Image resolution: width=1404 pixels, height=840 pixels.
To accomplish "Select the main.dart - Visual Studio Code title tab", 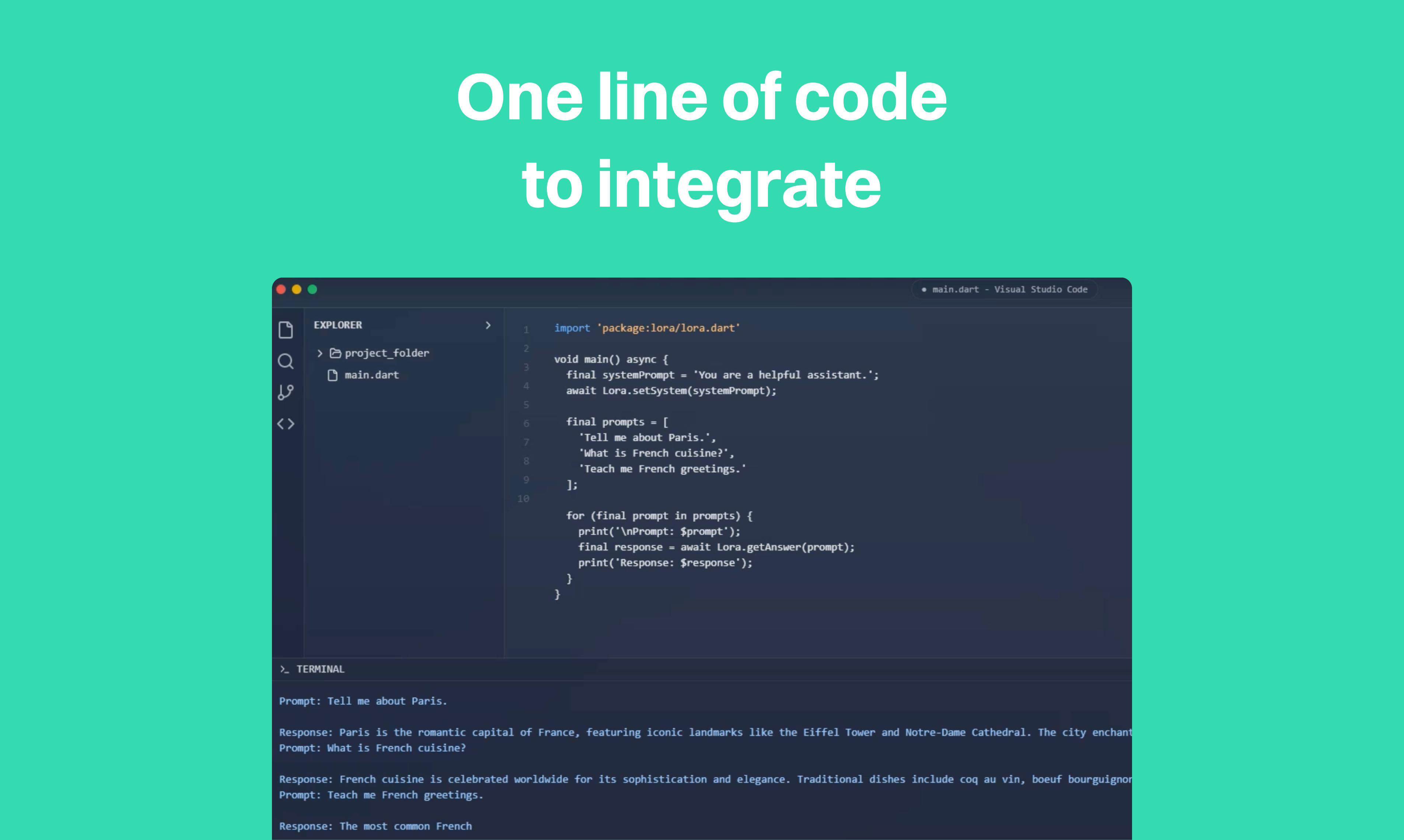I will coord(1005,289).
